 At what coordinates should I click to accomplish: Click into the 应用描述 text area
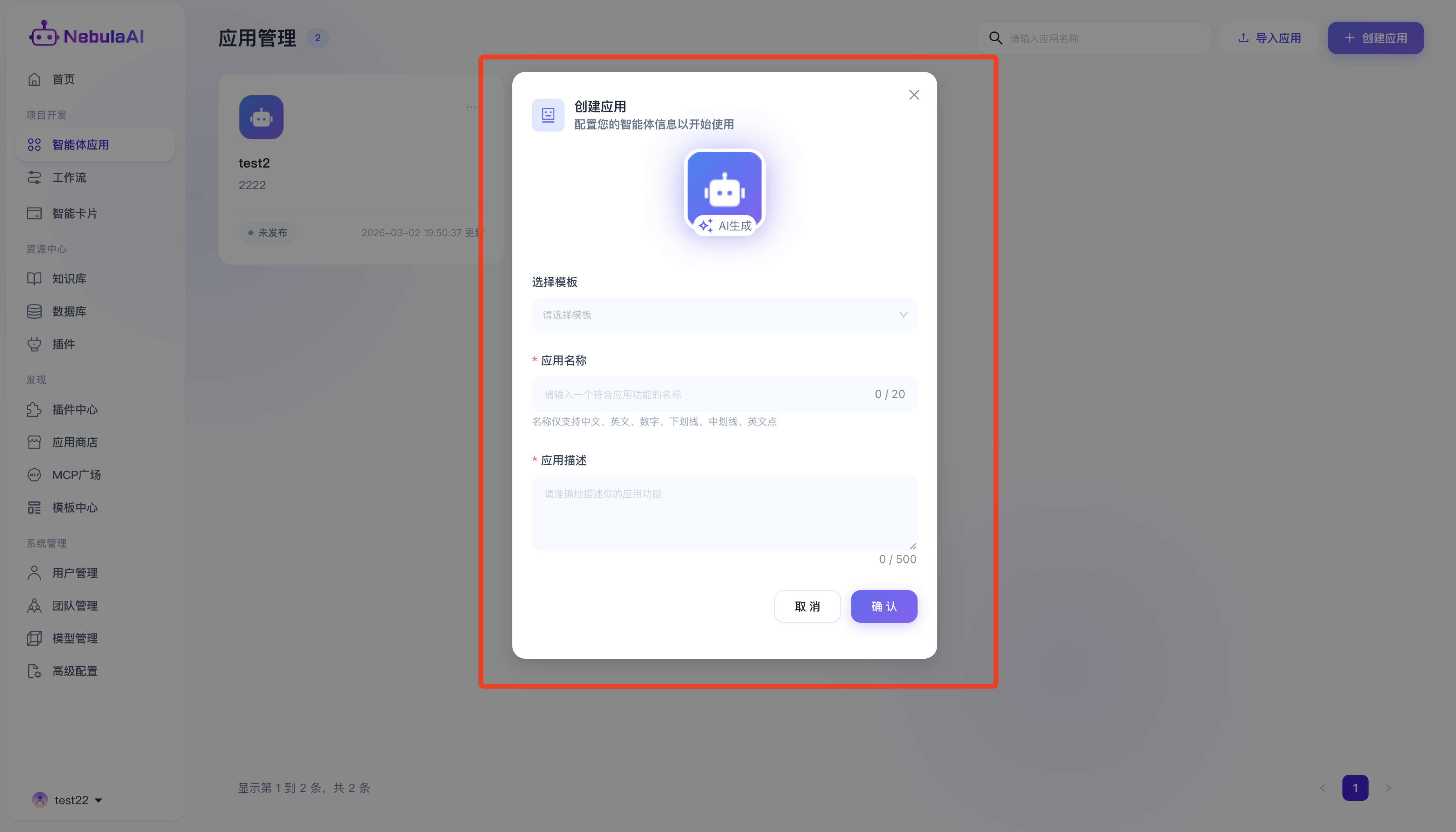click(x=724, y=512)
